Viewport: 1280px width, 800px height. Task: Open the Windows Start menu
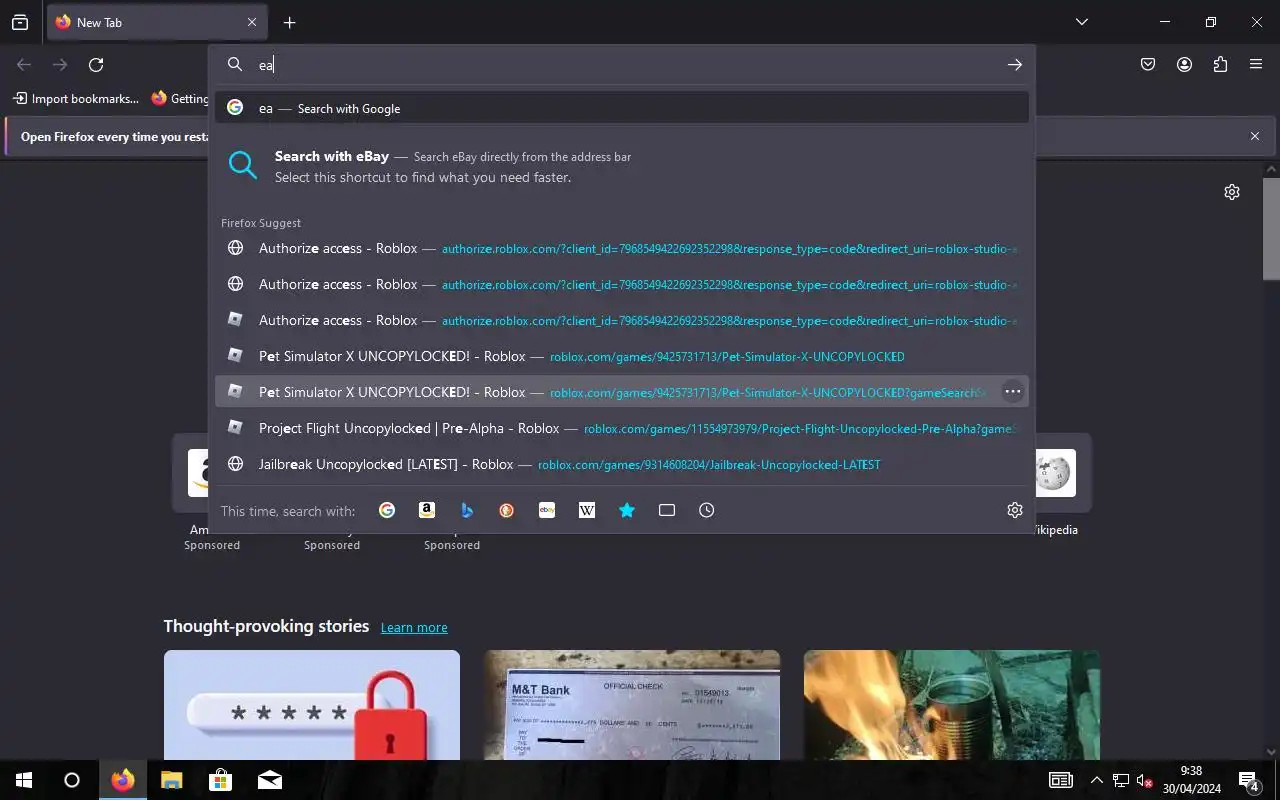point(24,780)
